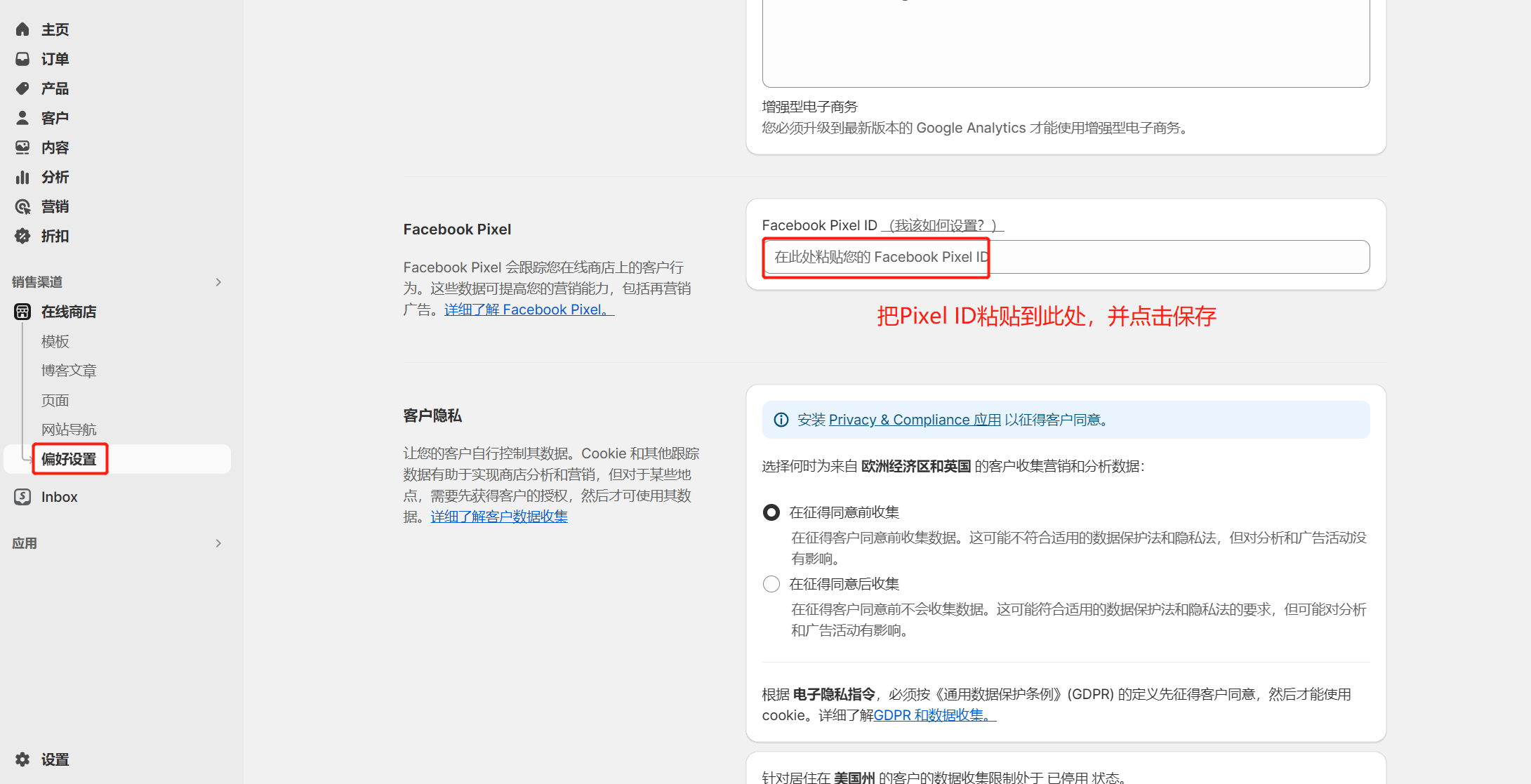Click the Content (内容) icon
Image resolution: width=1531 pixels, height=784 pixels.
pos(22,147)
